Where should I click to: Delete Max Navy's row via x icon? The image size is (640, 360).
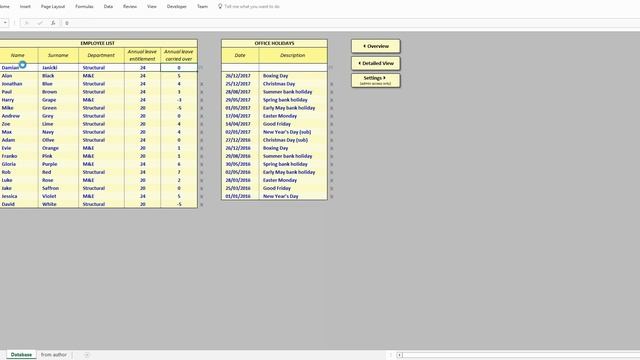(x=202, y=132)
